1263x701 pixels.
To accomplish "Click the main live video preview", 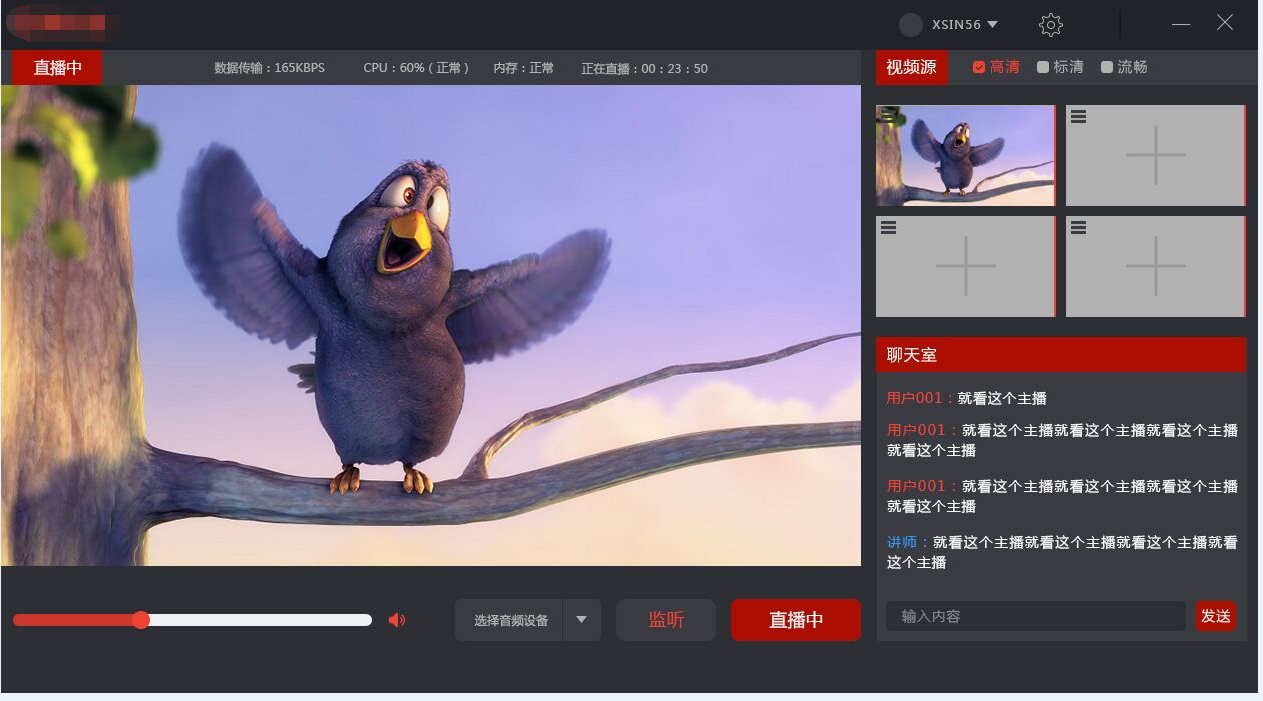I will coord(431,325).
